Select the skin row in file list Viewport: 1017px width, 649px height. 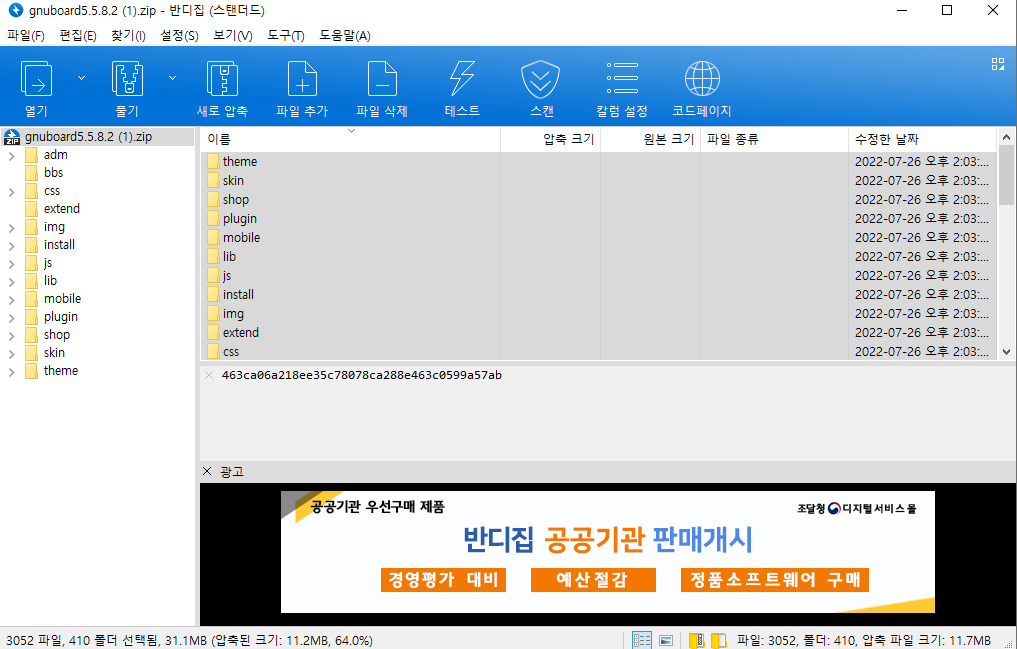tap(598, 180)
